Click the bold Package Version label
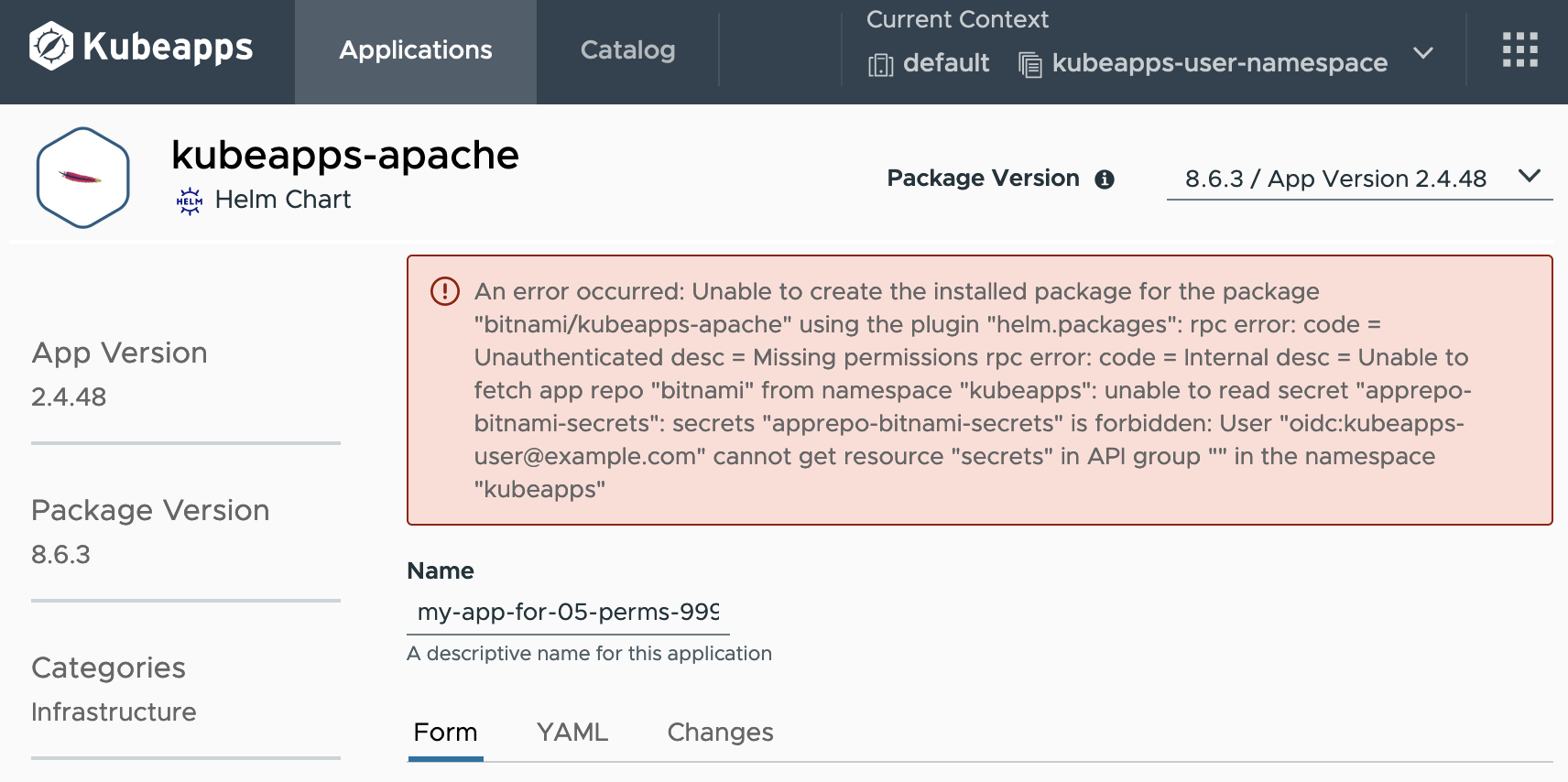The width and height of the screenshot is (1568, 782). point(983,179)
